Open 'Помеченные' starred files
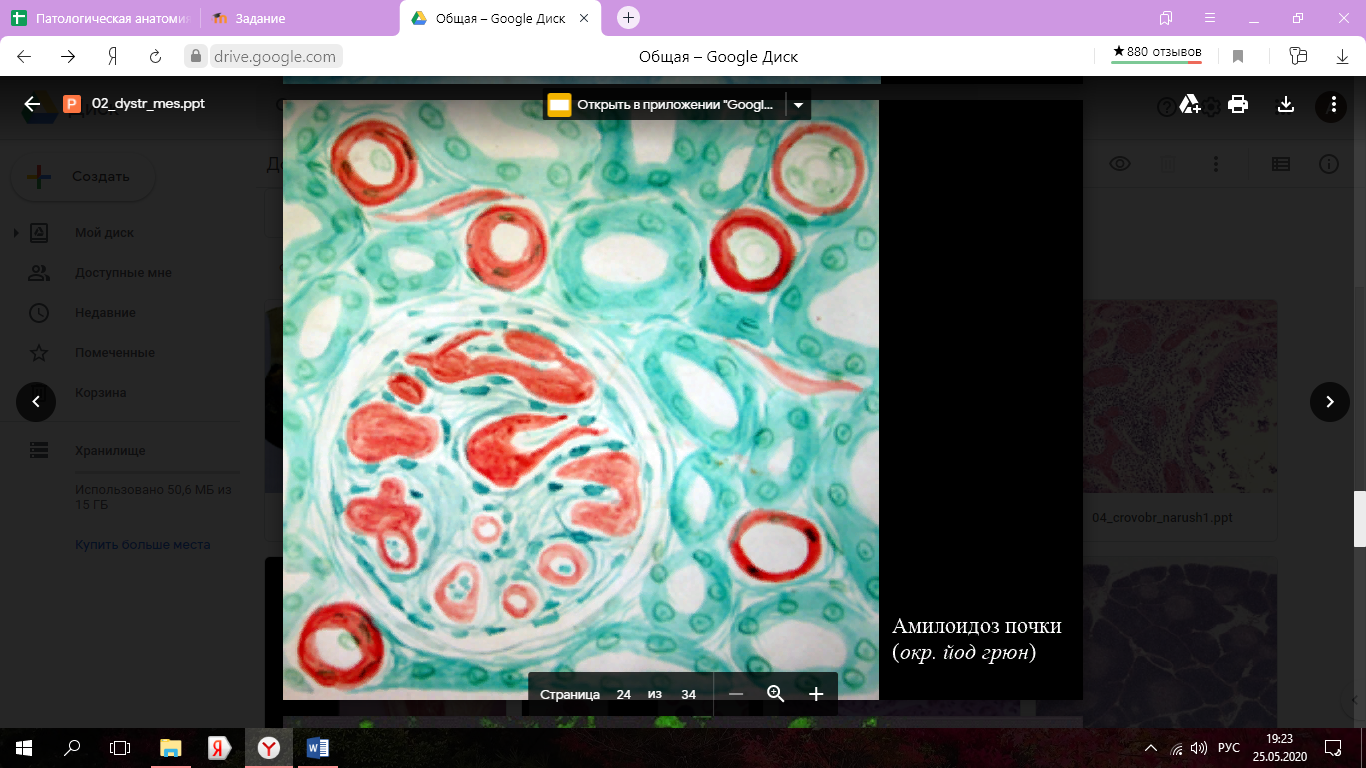The image size is (1366, 768). point(115,353)
